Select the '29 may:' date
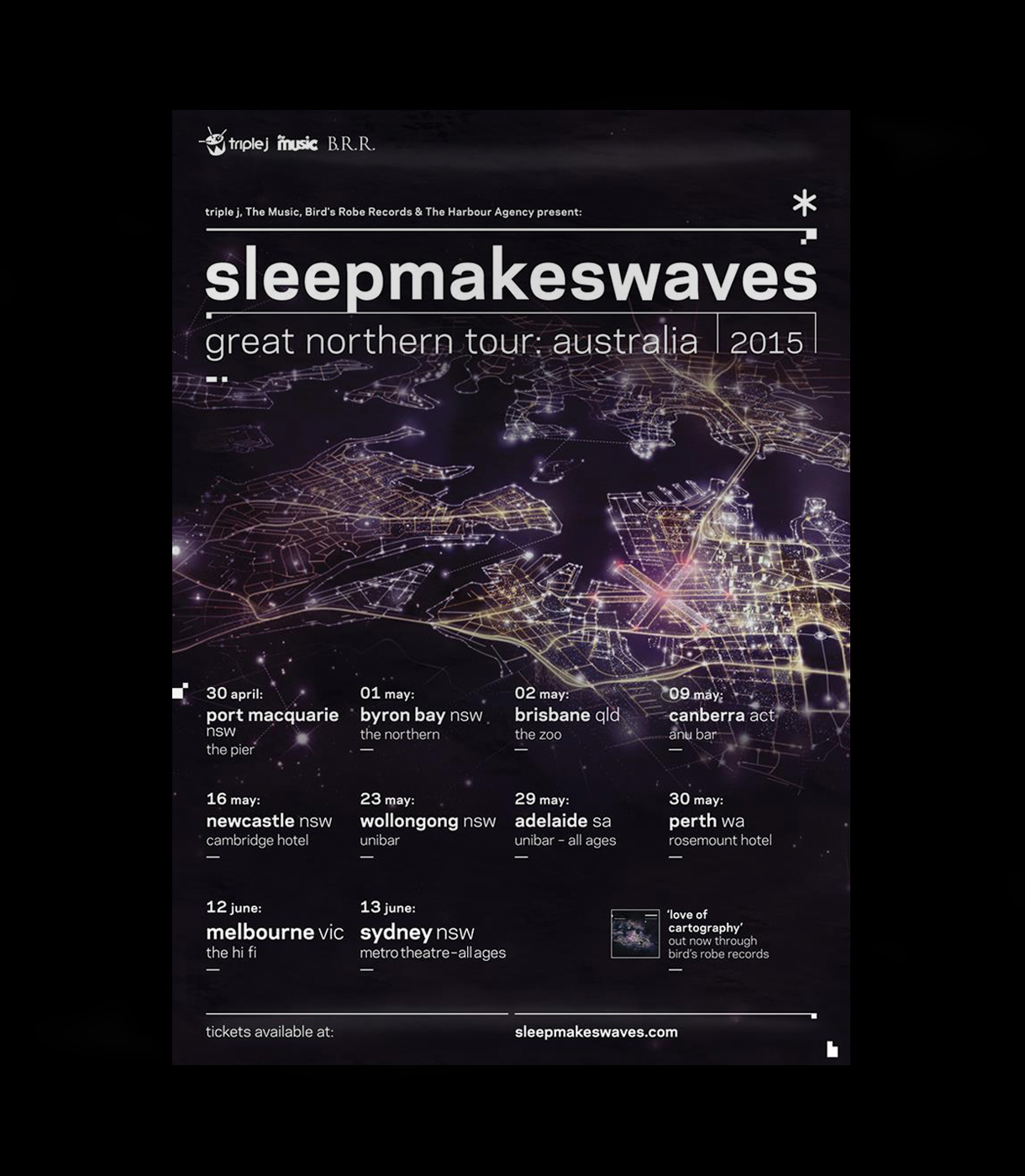1025x1176 pixels. click(542, 800)
